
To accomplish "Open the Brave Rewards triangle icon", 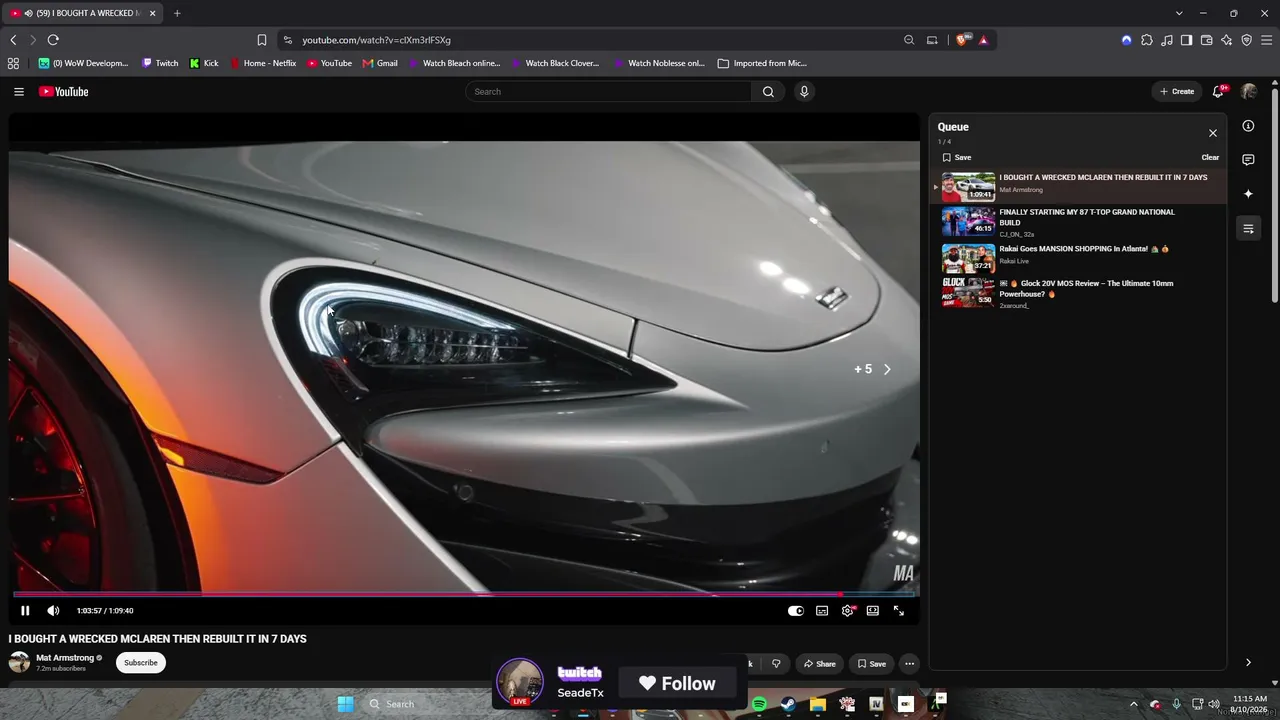I will (x=984, y=40).
